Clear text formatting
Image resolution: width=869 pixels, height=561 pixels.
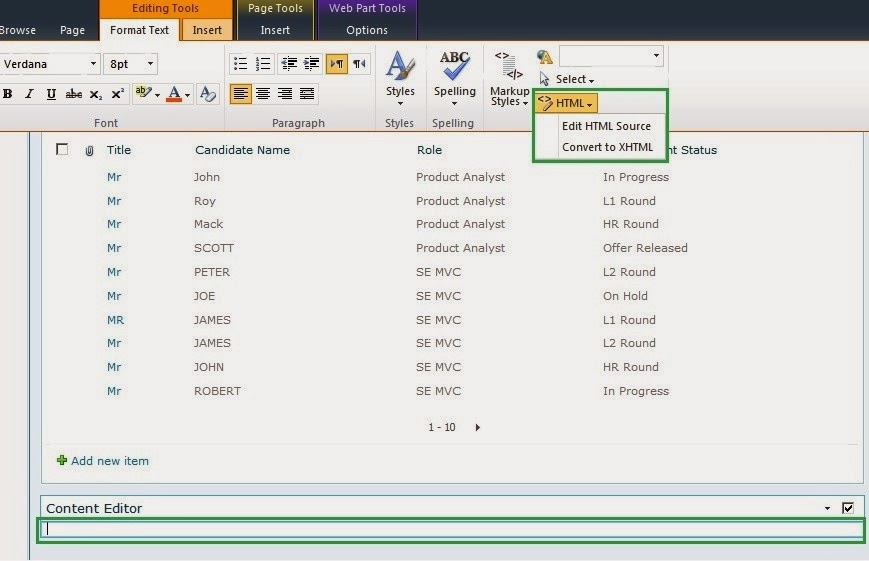(x=208, y=94)
